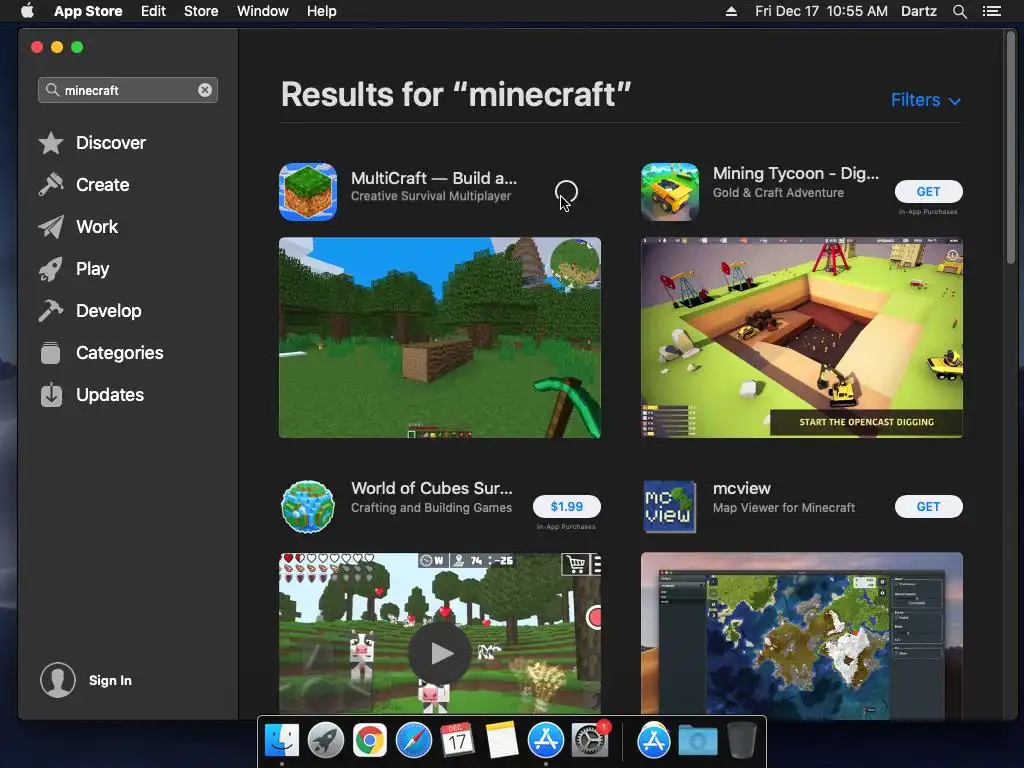Open Mining Tycoon - Dig... title
This screenshot has width=1024, height=768.
tap(795, 173)
